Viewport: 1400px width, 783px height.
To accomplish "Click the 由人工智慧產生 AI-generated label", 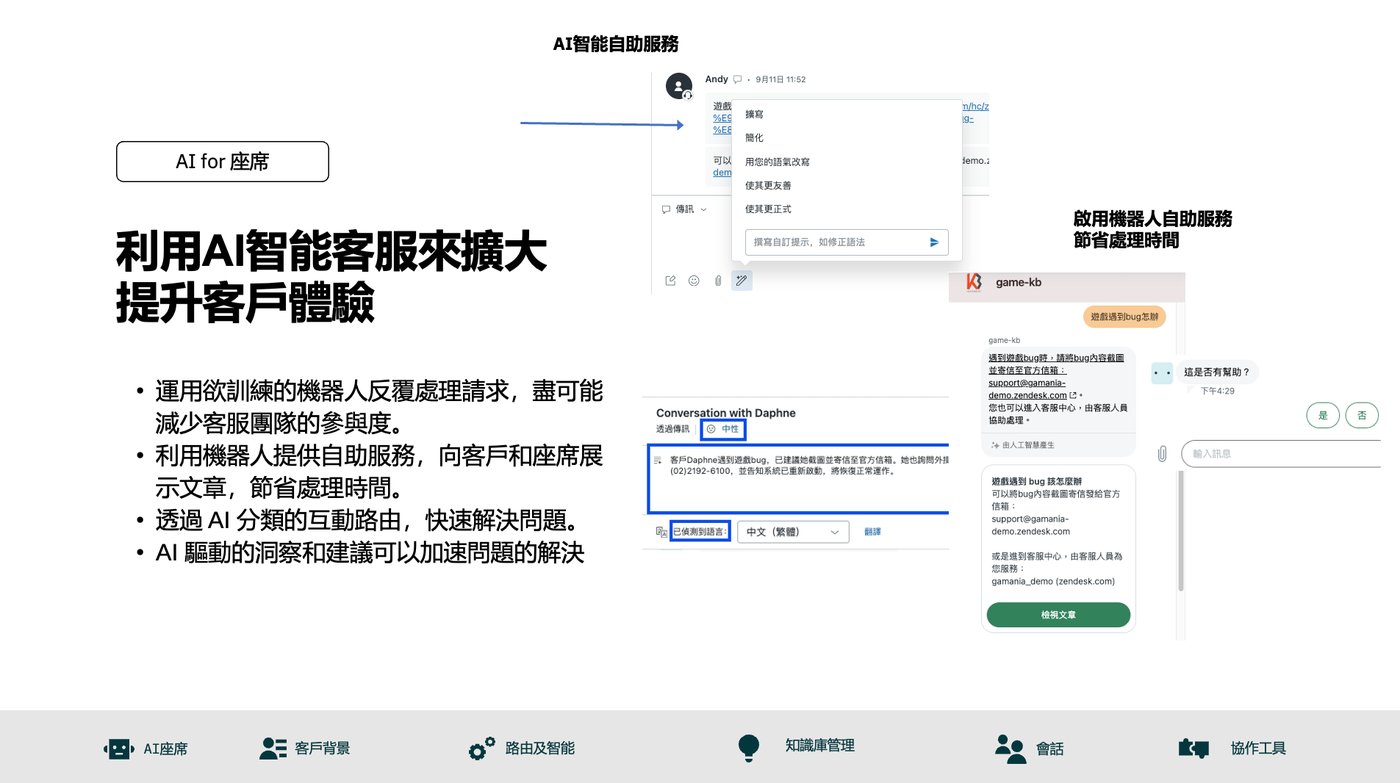I will click(1022, 445).
